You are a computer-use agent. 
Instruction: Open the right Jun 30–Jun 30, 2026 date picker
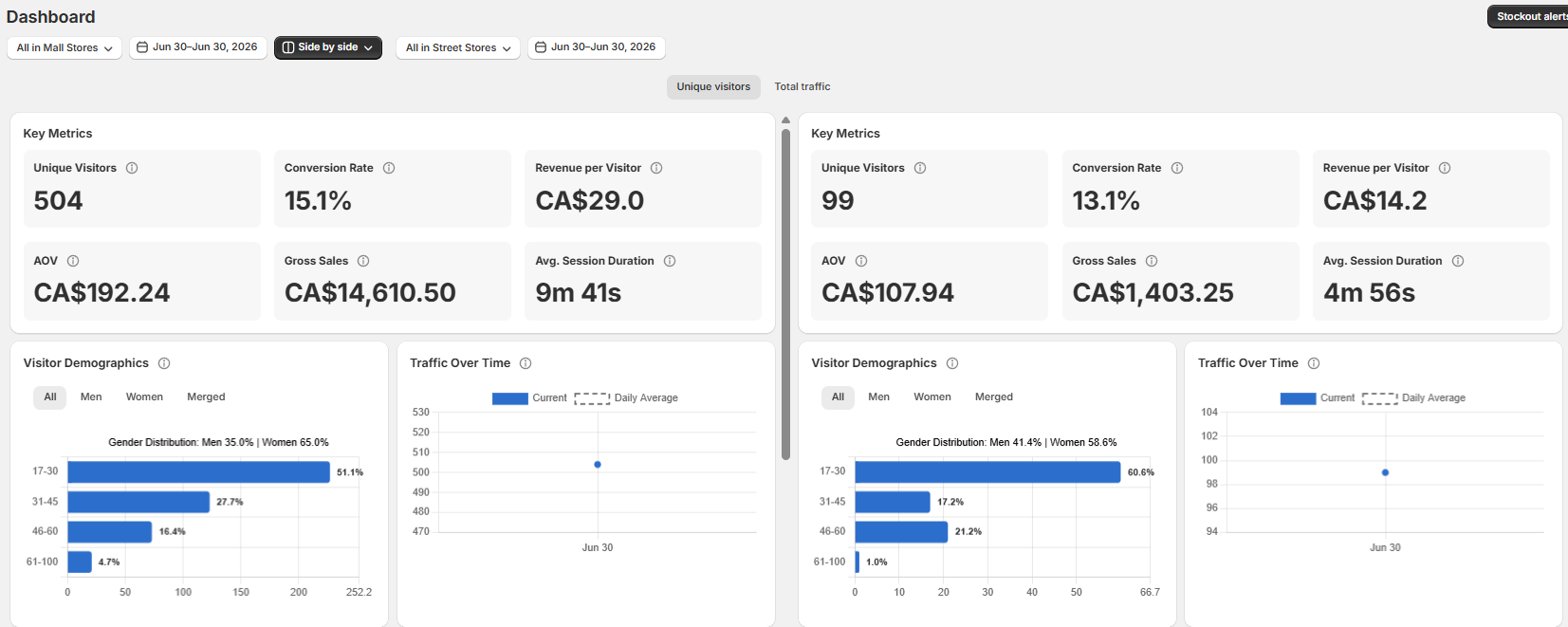596,46
